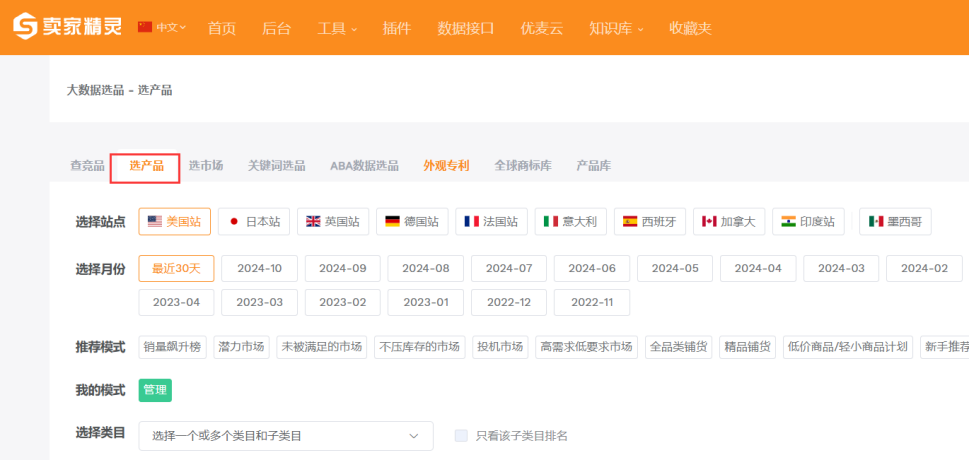Choose month 2024-08
This screenshot has height=460, width=969.
pos(426,268)
